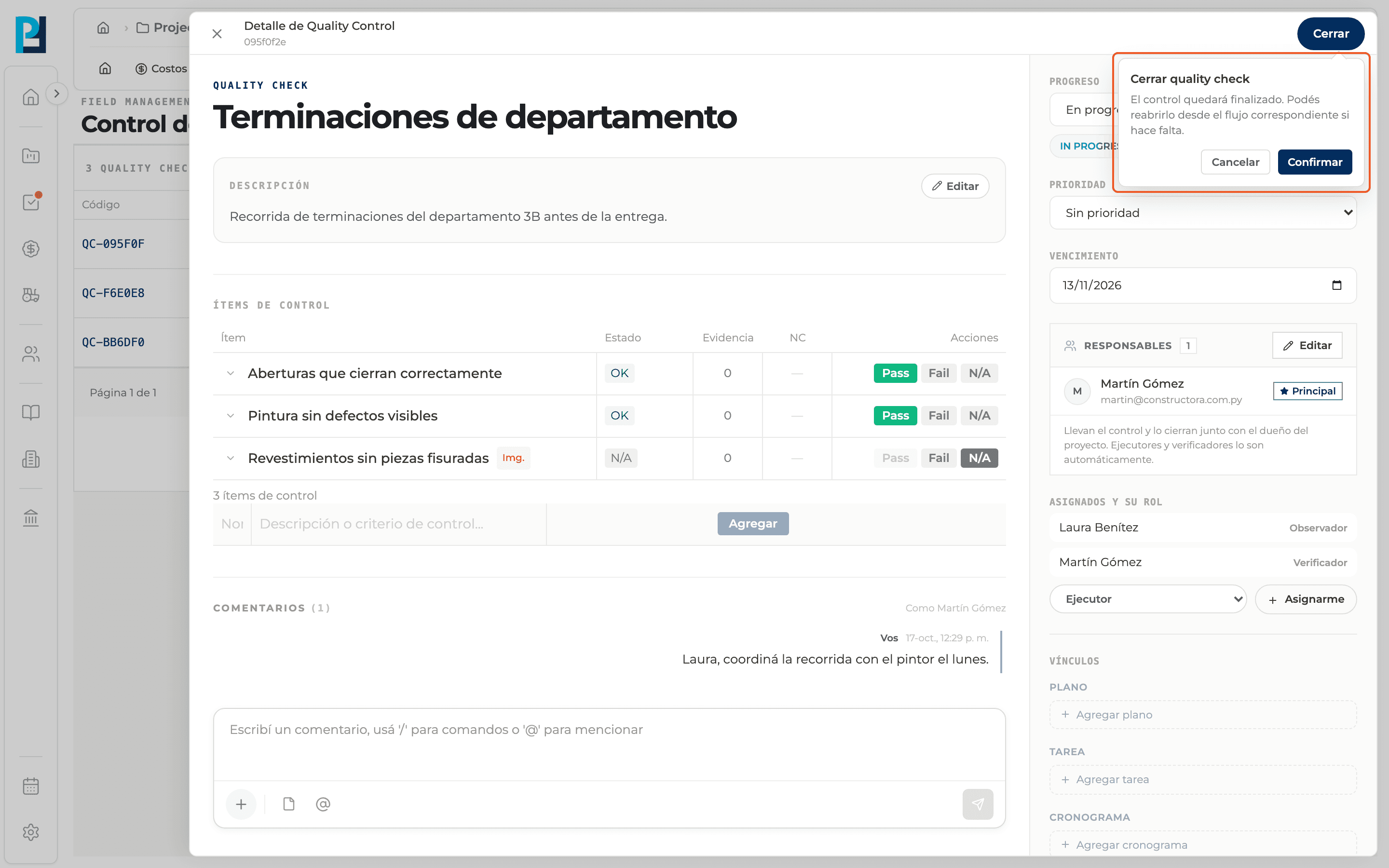Open the machinery tractor icon in sidebar
Screen dimensions: 1389x868
point(31,295)
